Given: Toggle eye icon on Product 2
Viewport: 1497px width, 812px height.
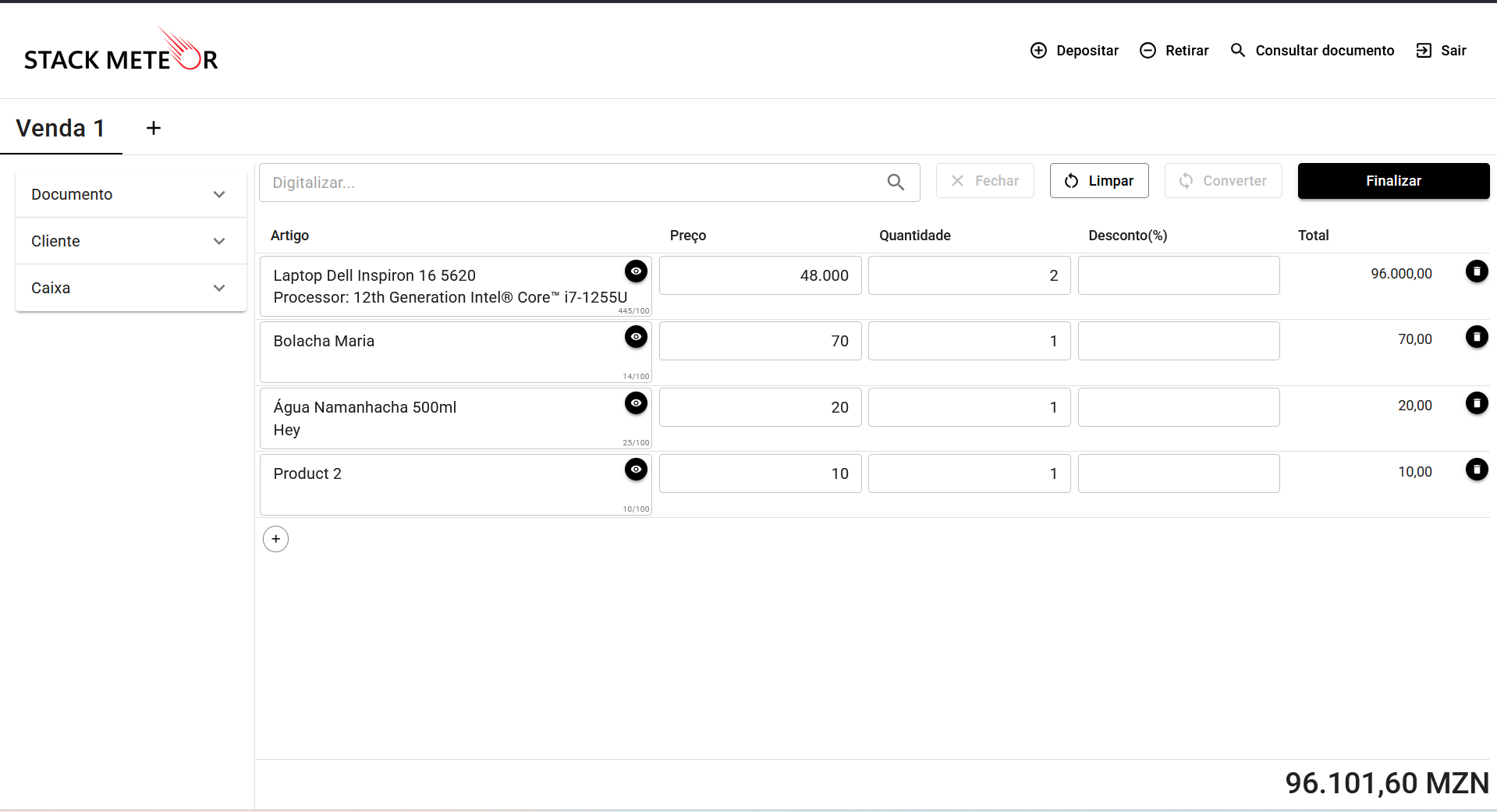Looking at the screenshot, I should pyautogui.click(x=637, y=470).
